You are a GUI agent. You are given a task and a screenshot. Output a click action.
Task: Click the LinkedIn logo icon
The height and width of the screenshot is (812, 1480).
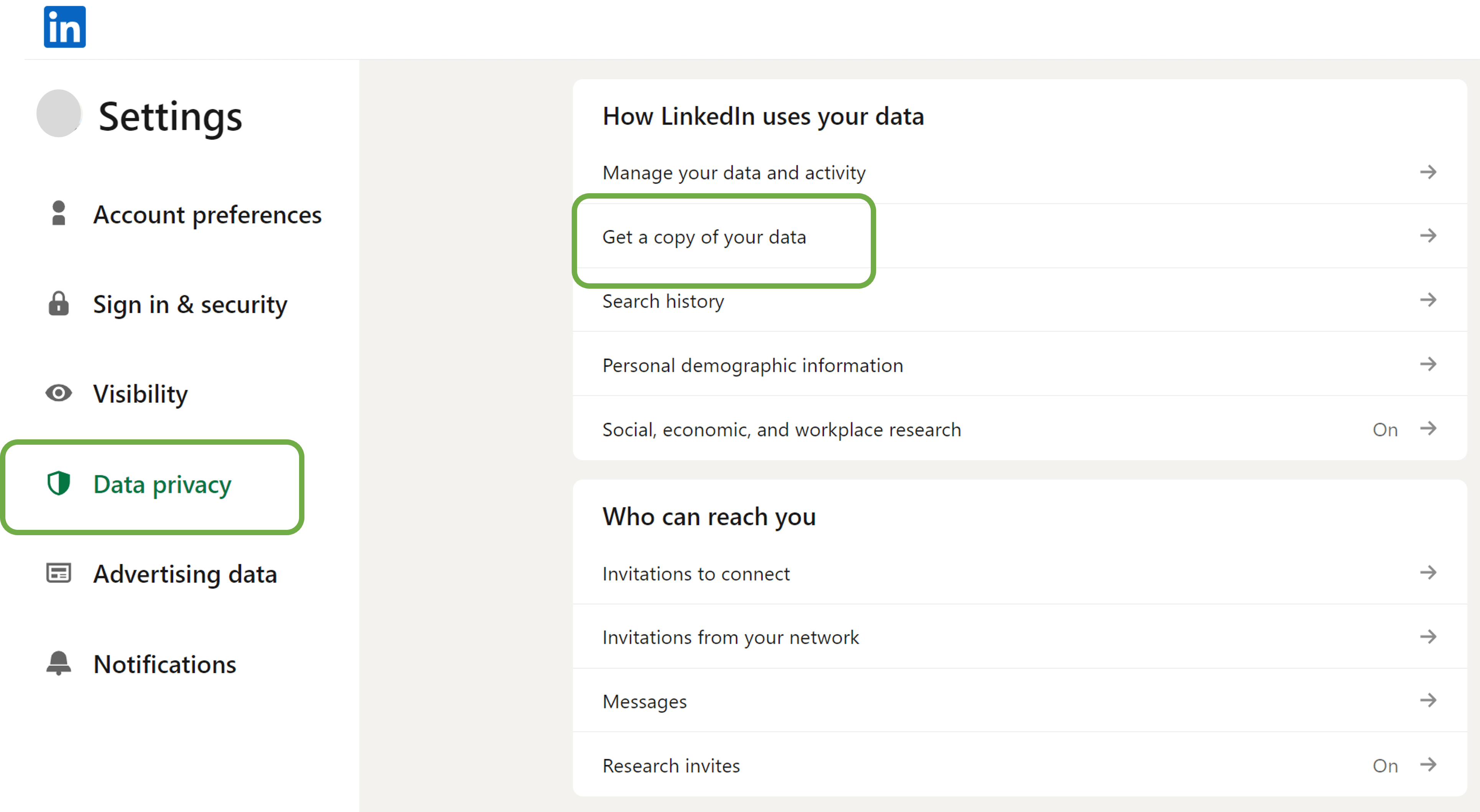click(x=64, y=26)
